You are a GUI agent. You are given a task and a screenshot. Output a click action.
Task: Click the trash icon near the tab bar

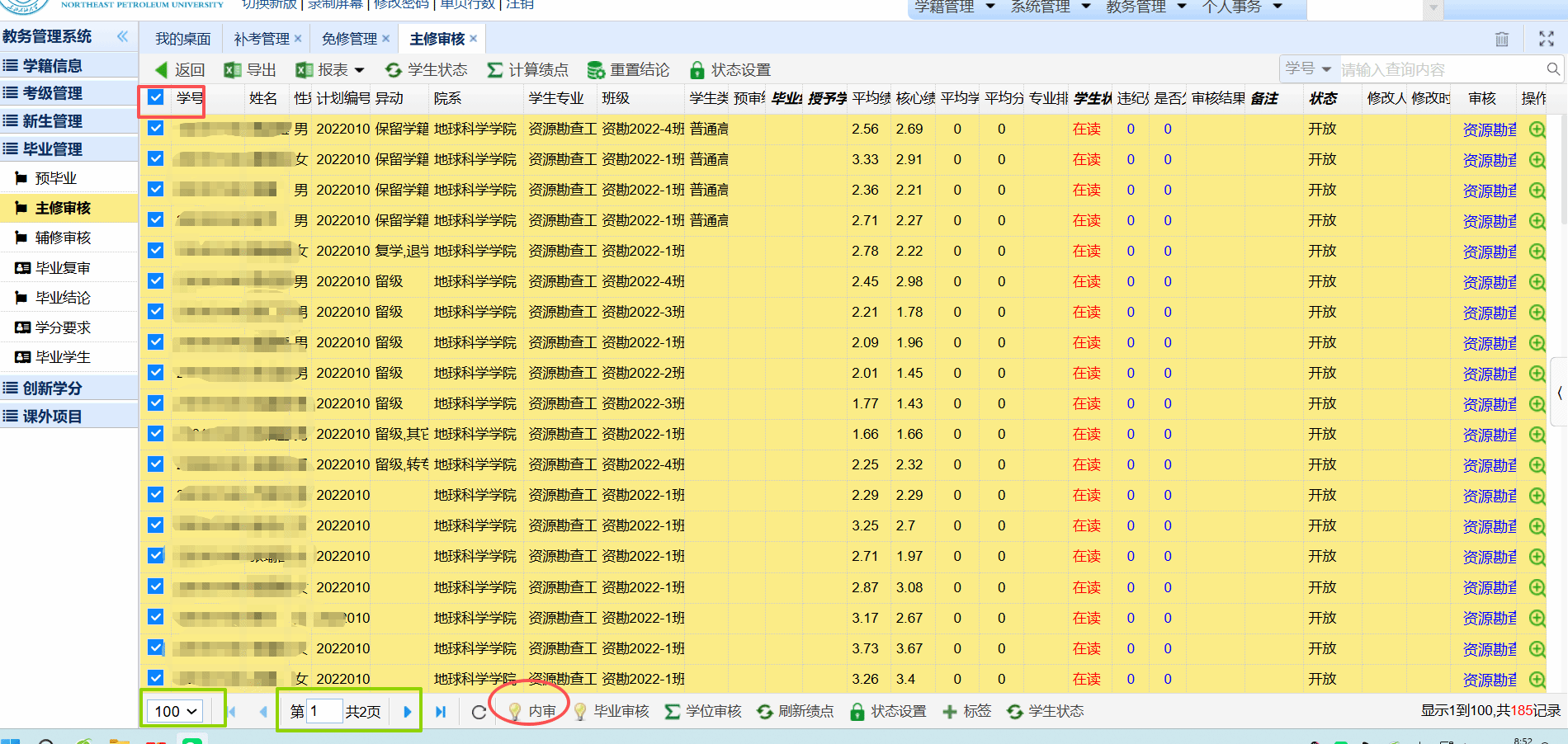(1502, 39)
